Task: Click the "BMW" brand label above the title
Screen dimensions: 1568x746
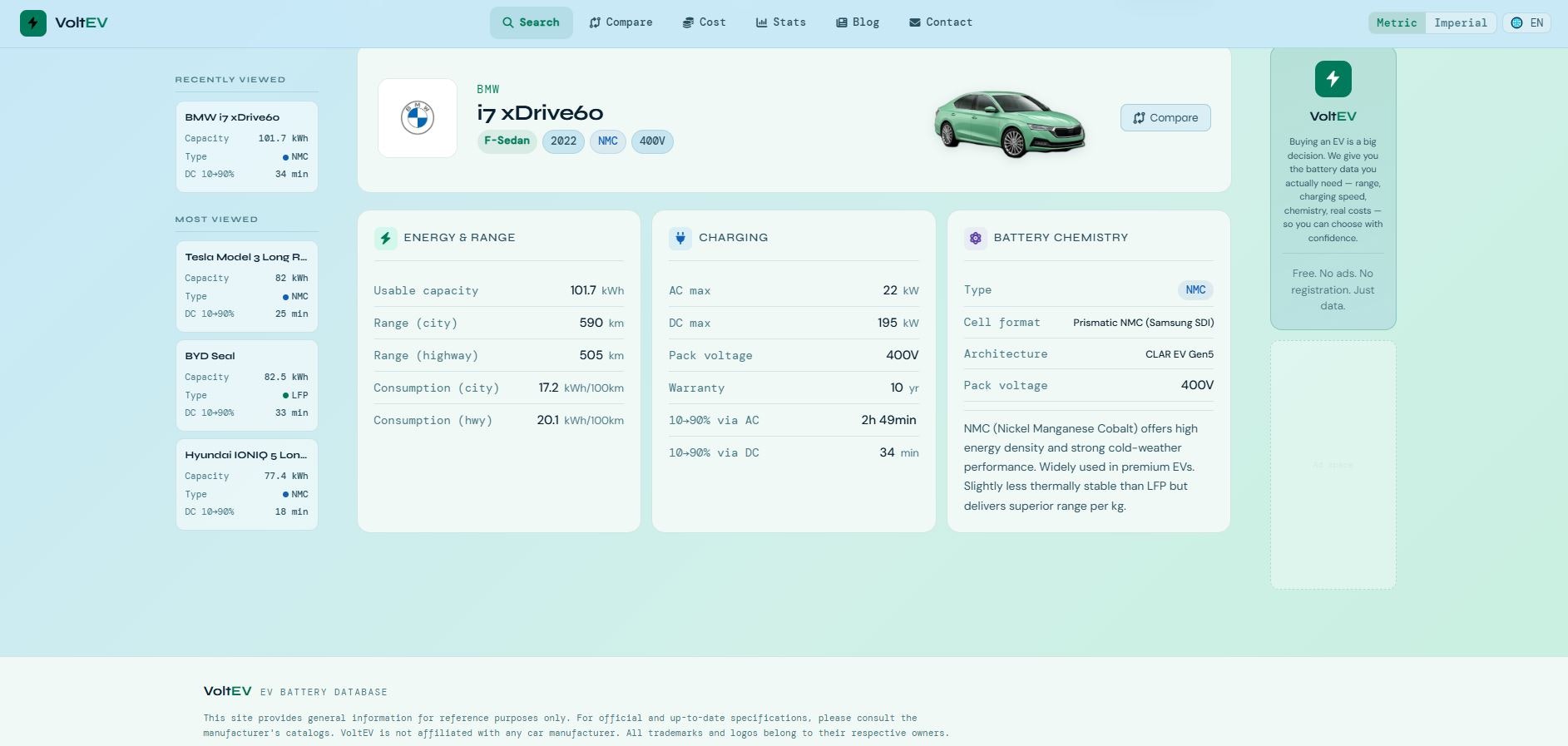Action: (x=488, y=90)
